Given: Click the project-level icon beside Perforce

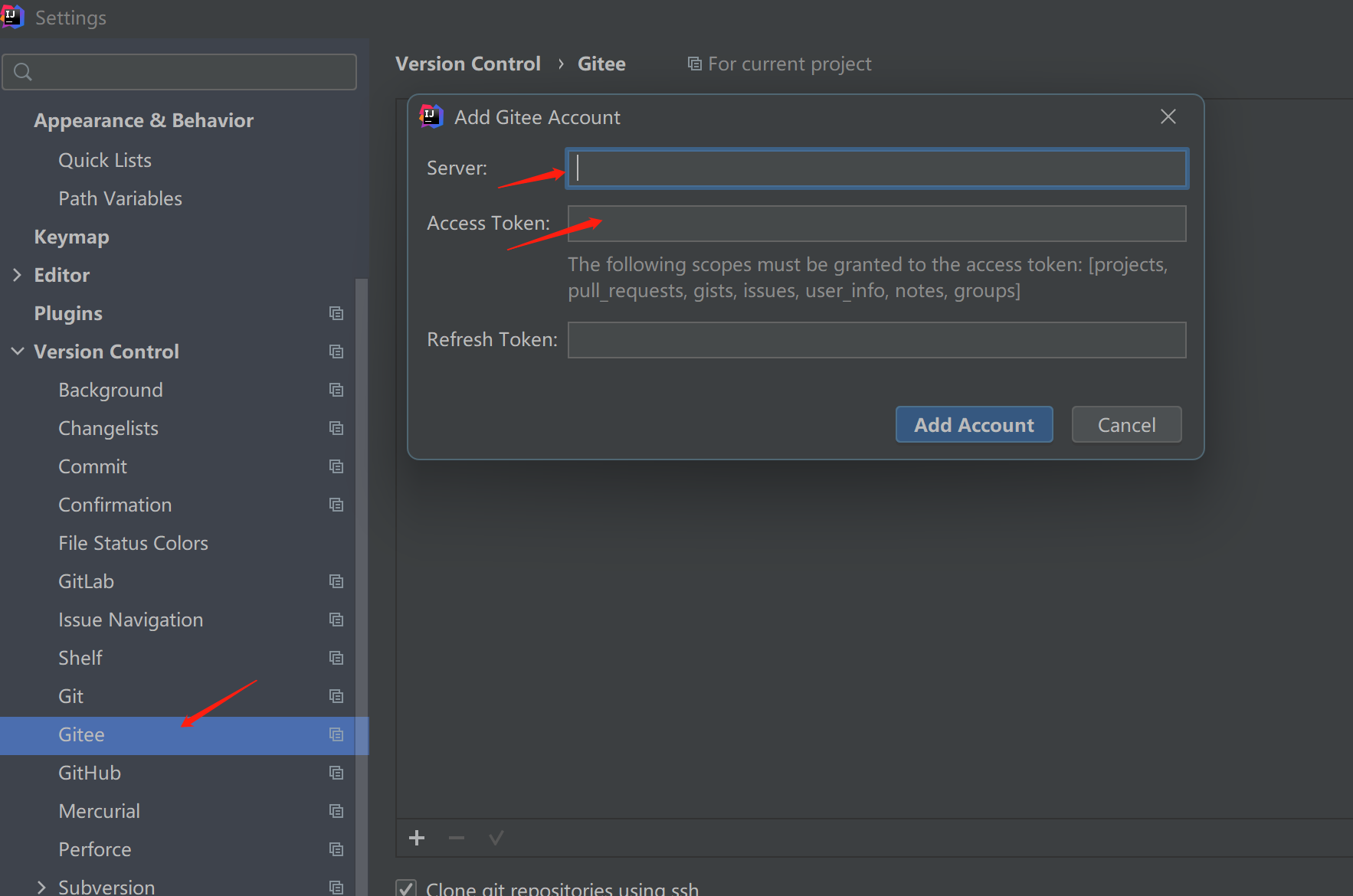Looking at the screenshot, I should (x=336, y=849).
